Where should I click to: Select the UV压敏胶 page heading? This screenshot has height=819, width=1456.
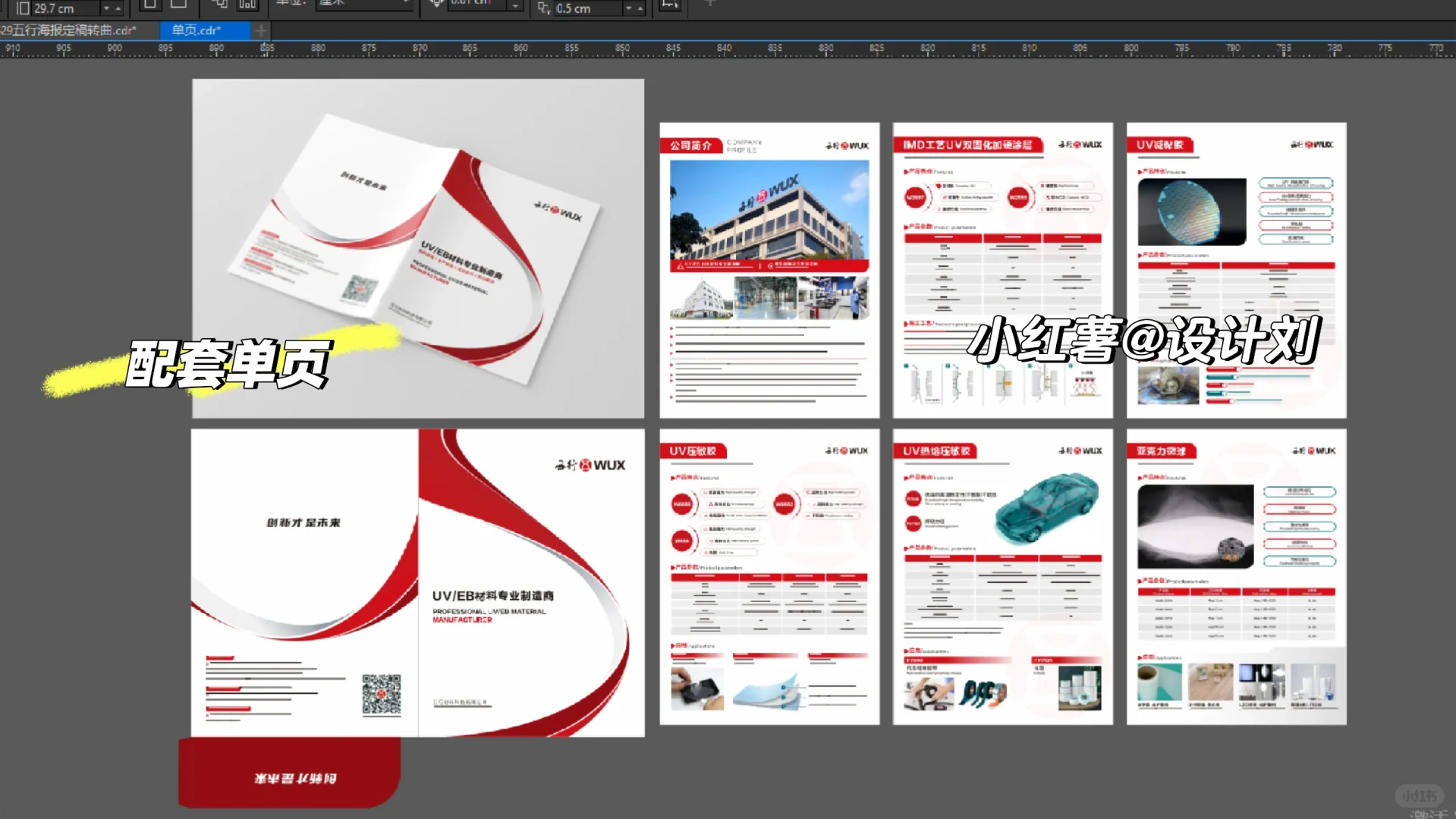(x=693, y=451)
